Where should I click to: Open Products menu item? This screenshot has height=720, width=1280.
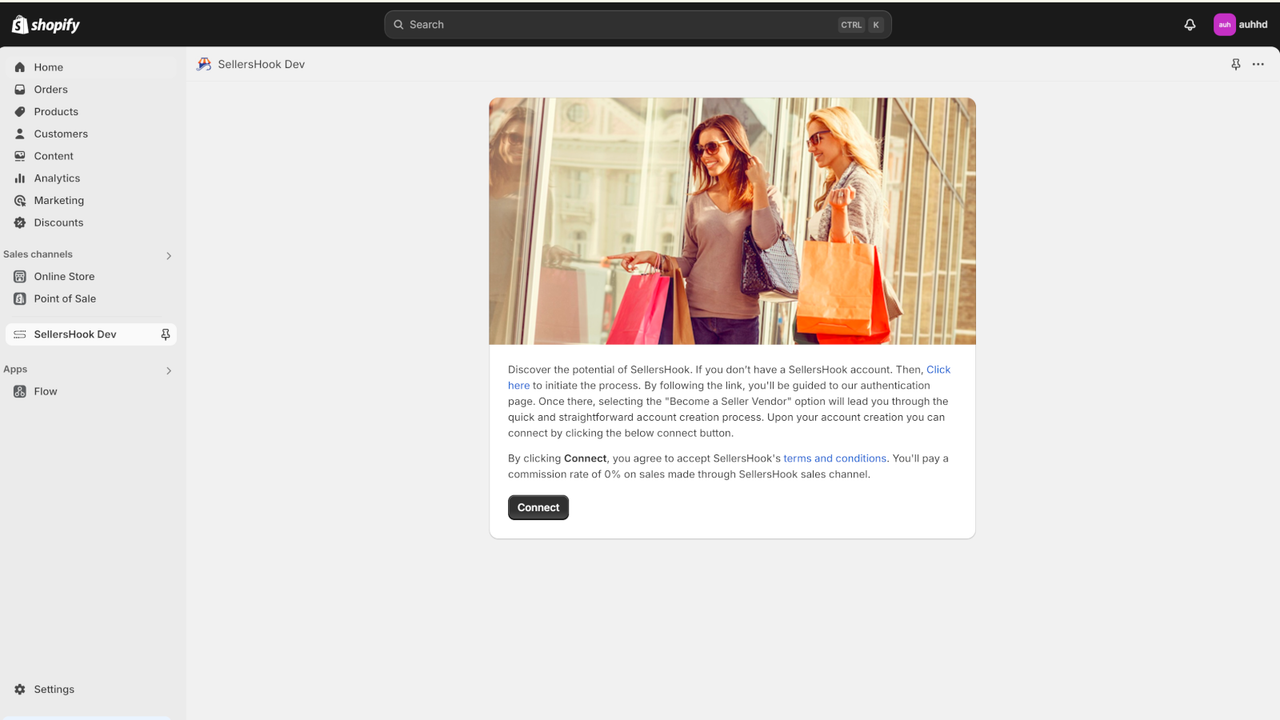click(x=92, y=111)
